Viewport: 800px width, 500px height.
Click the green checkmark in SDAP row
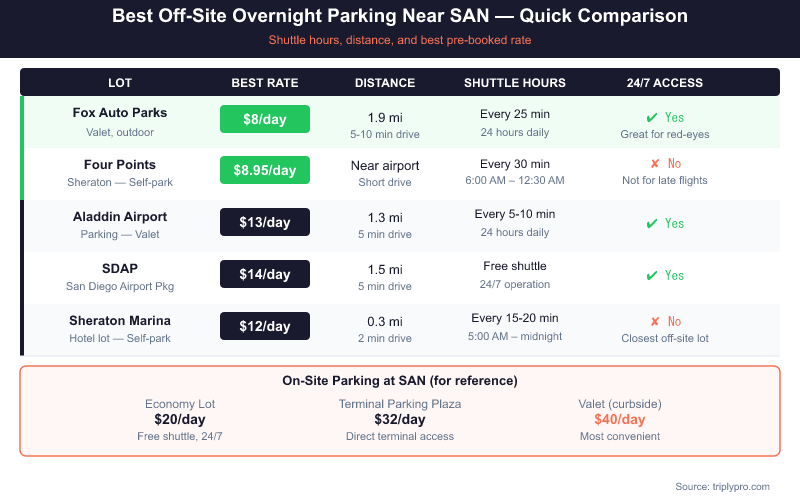click(x=653, y=275)
